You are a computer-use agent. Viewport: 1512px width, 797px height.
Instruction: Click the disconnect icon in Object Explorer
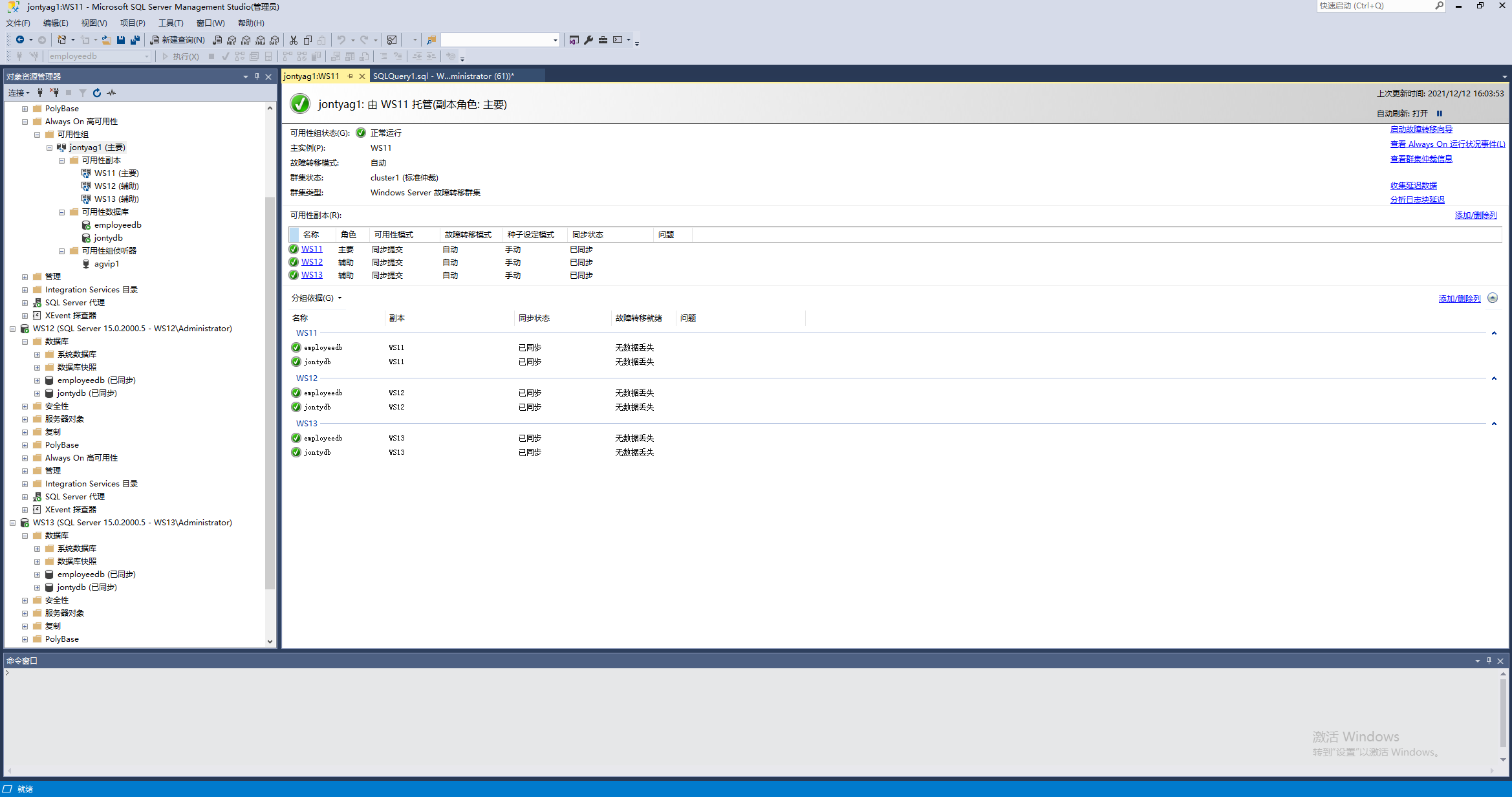[54, 93]
